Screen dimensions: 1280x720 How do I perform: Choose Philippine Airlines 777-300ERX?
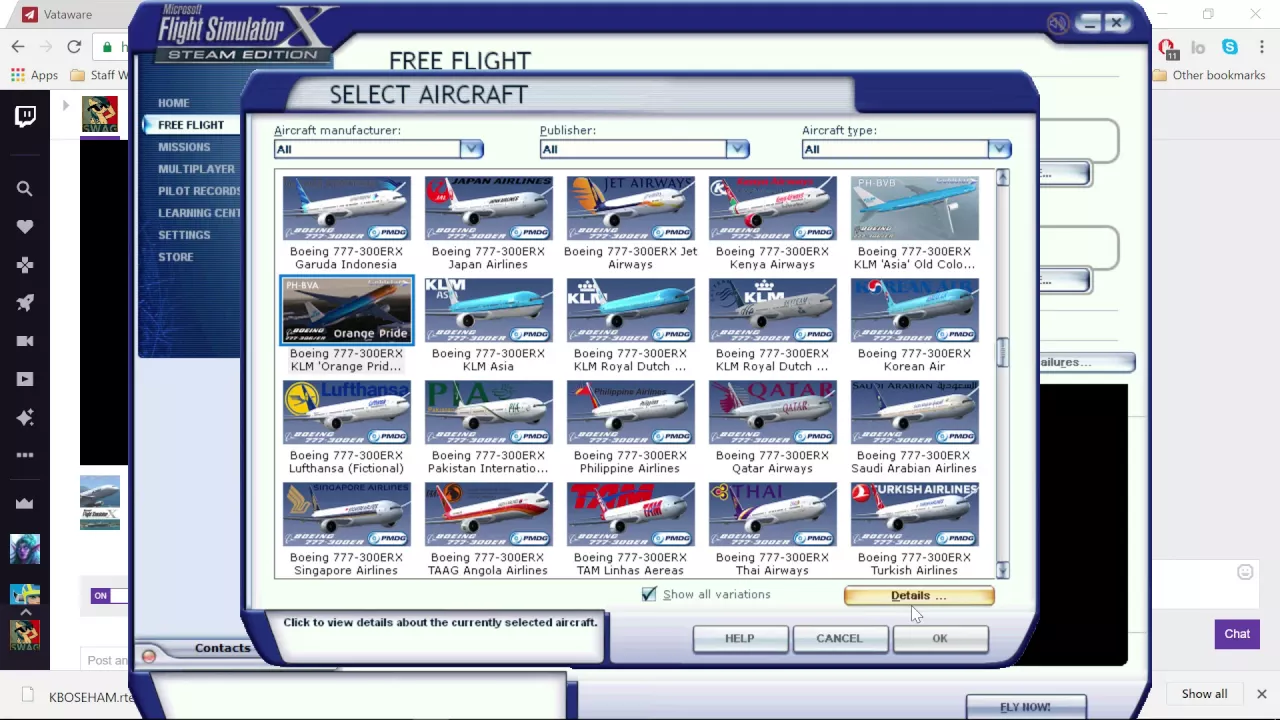tap(630, 413)
